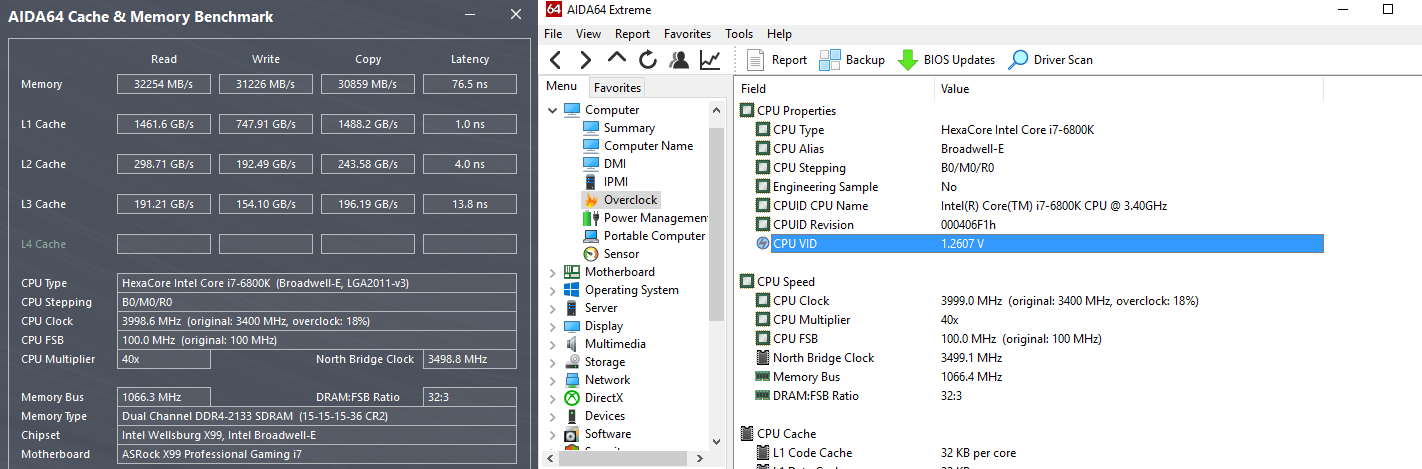Select the CPU Type row in CPU Properties
Screen dimensions: 1422x469
coord(1040,130)
